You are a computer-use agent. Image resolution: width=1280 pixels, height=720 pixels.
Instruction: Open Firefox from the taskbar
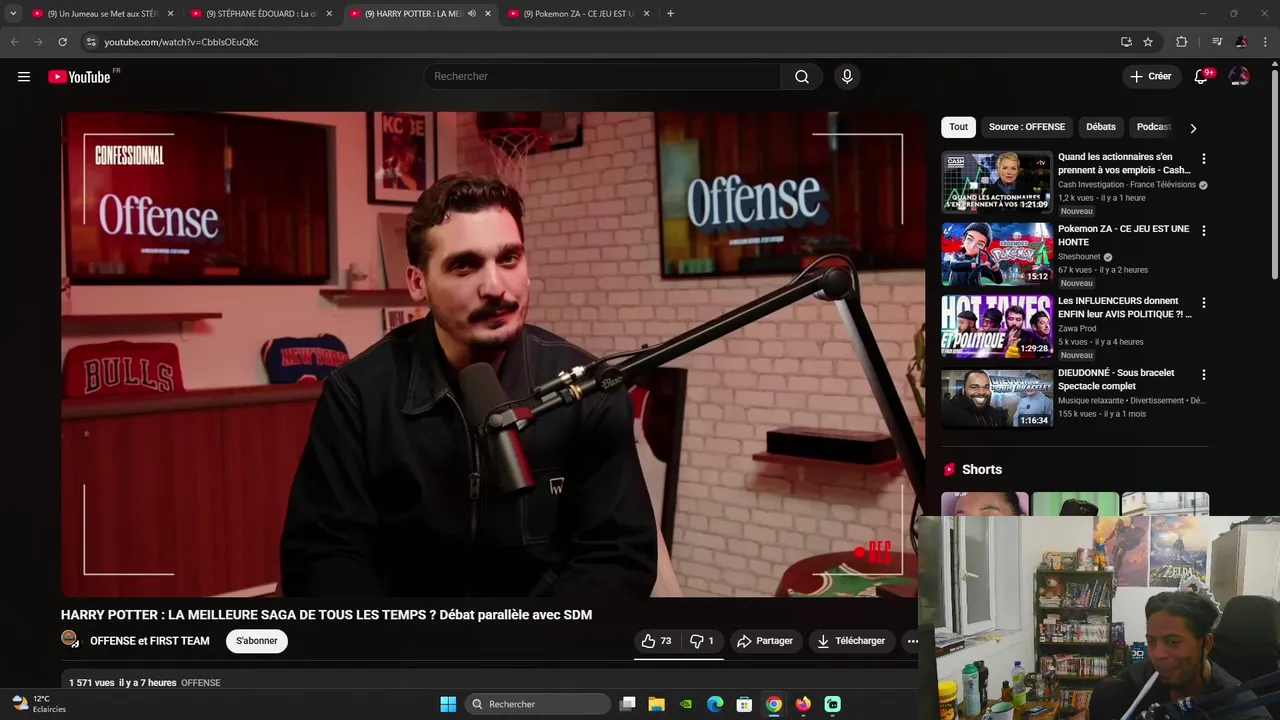[803, 704]
